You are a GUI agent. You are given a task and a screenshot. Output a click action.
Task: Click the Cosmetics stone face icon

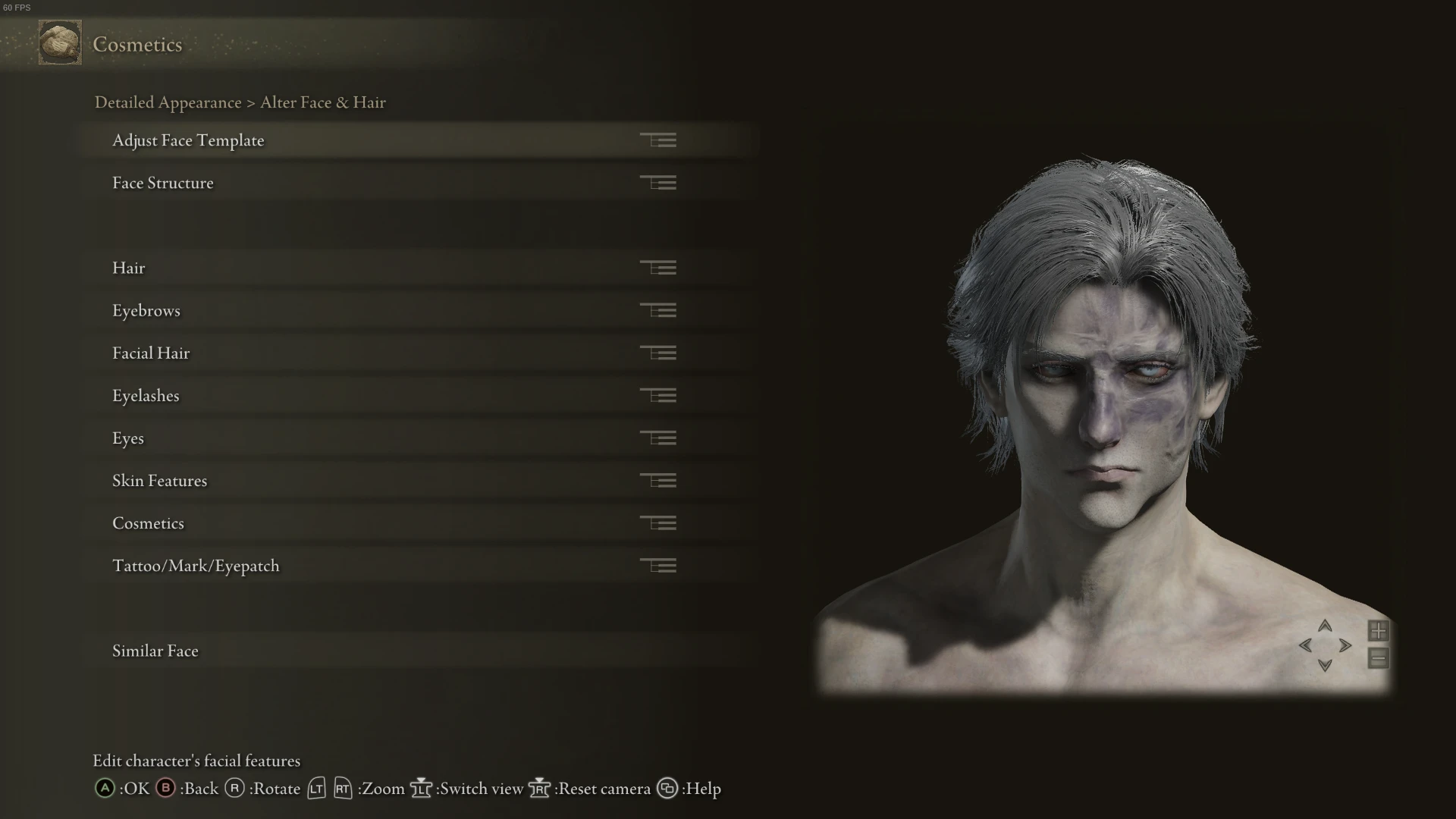pos(60,42)
